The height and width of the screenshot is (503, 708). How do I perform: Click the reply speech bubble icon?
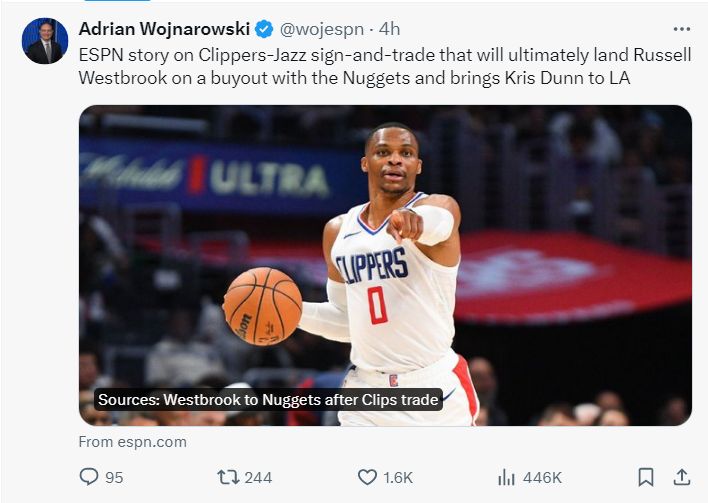click(88, 477)
